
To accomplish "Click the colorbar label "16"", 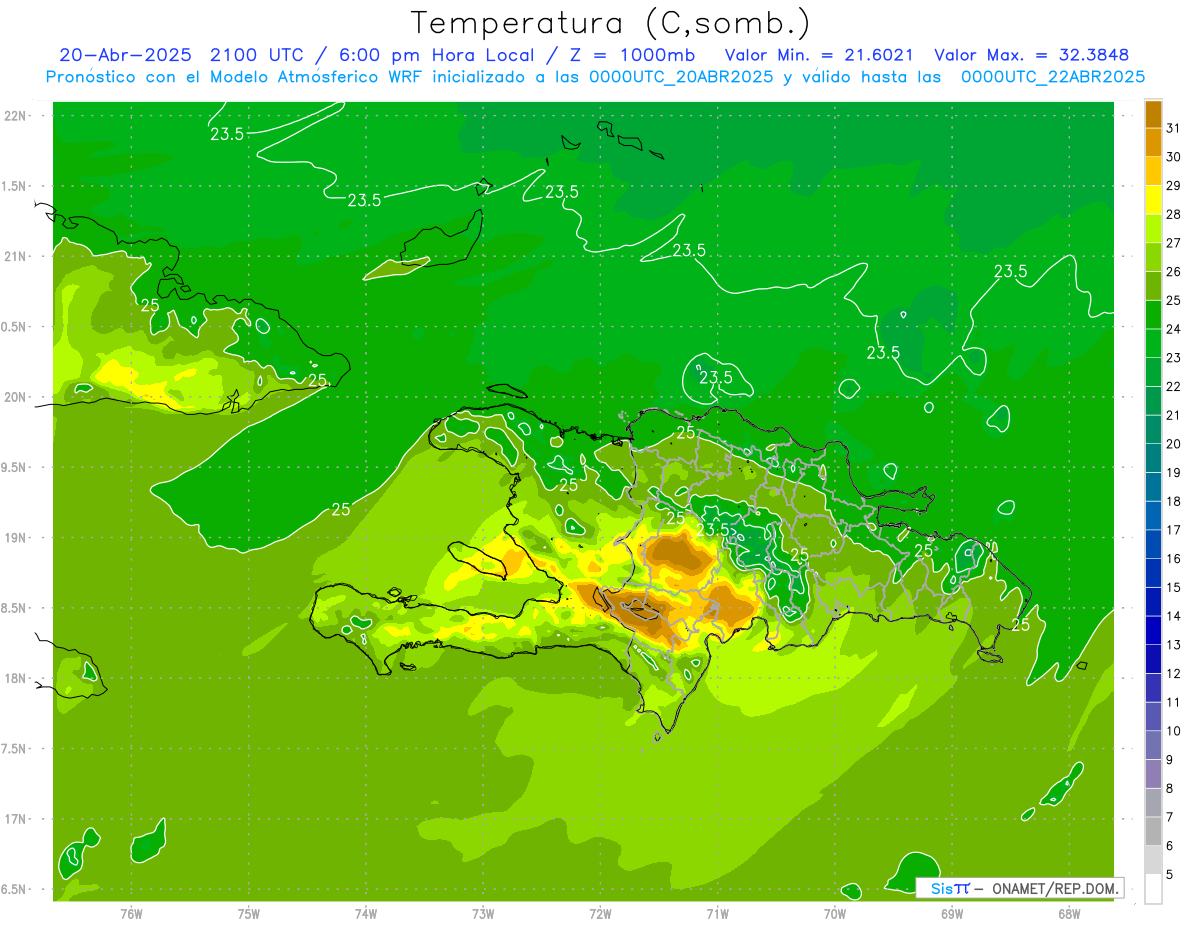I will [1174, 559].
